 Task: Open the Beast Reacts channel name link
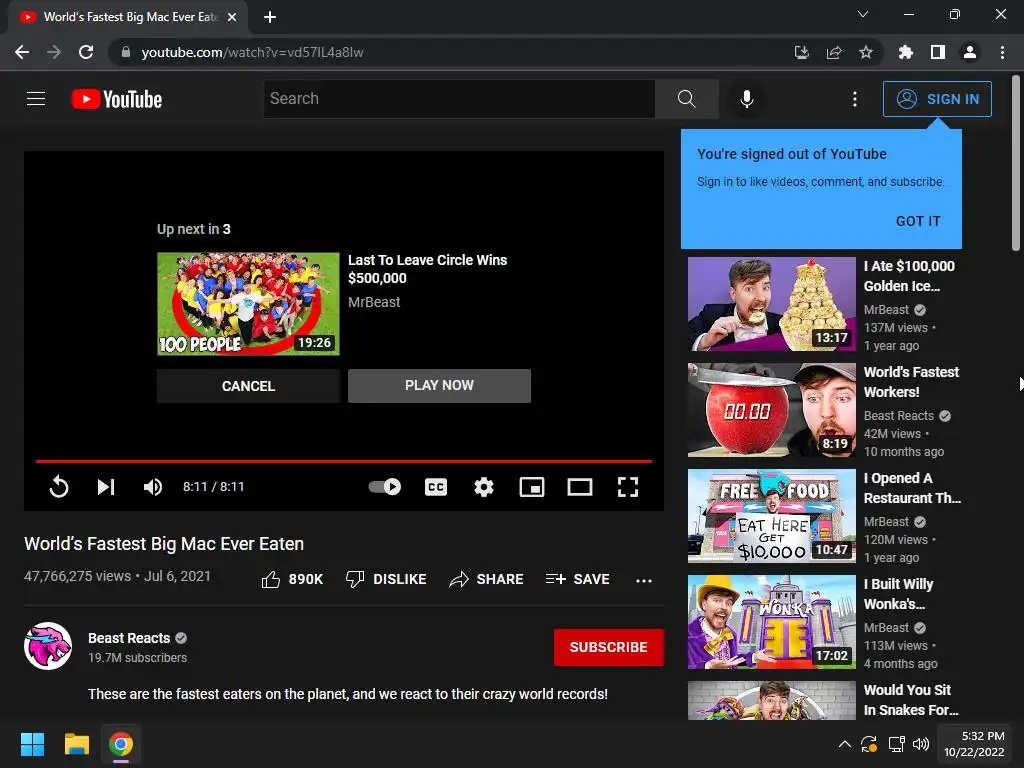129,638
